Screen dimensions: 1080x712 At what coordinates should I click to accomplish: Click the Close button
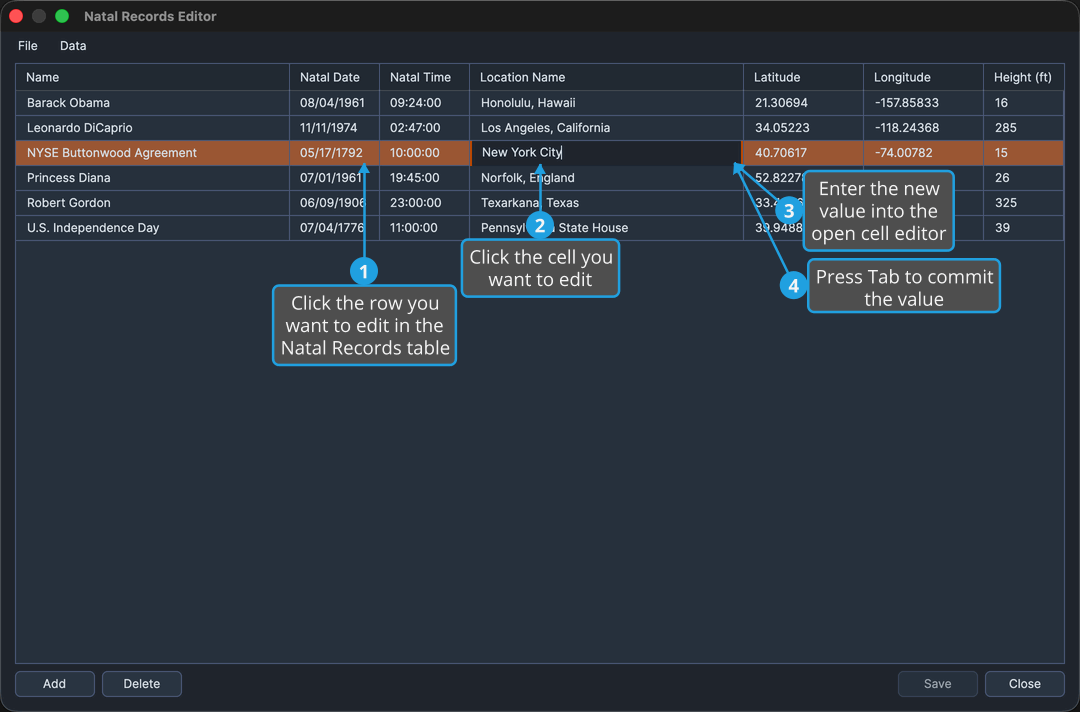(1025, 684)
